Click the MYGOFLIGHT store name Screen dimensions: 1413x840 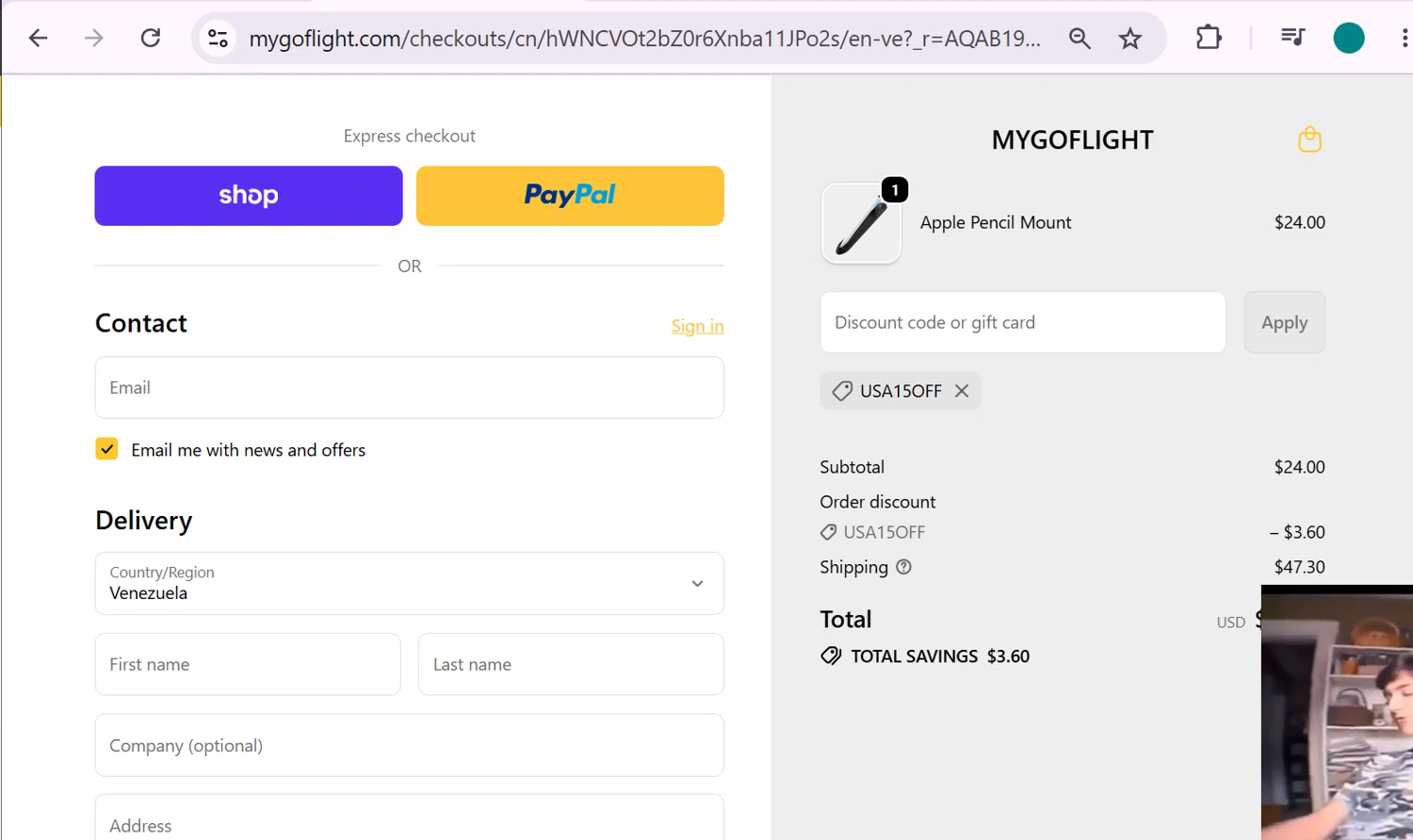pyautogui.click(x=1072, y=140)
